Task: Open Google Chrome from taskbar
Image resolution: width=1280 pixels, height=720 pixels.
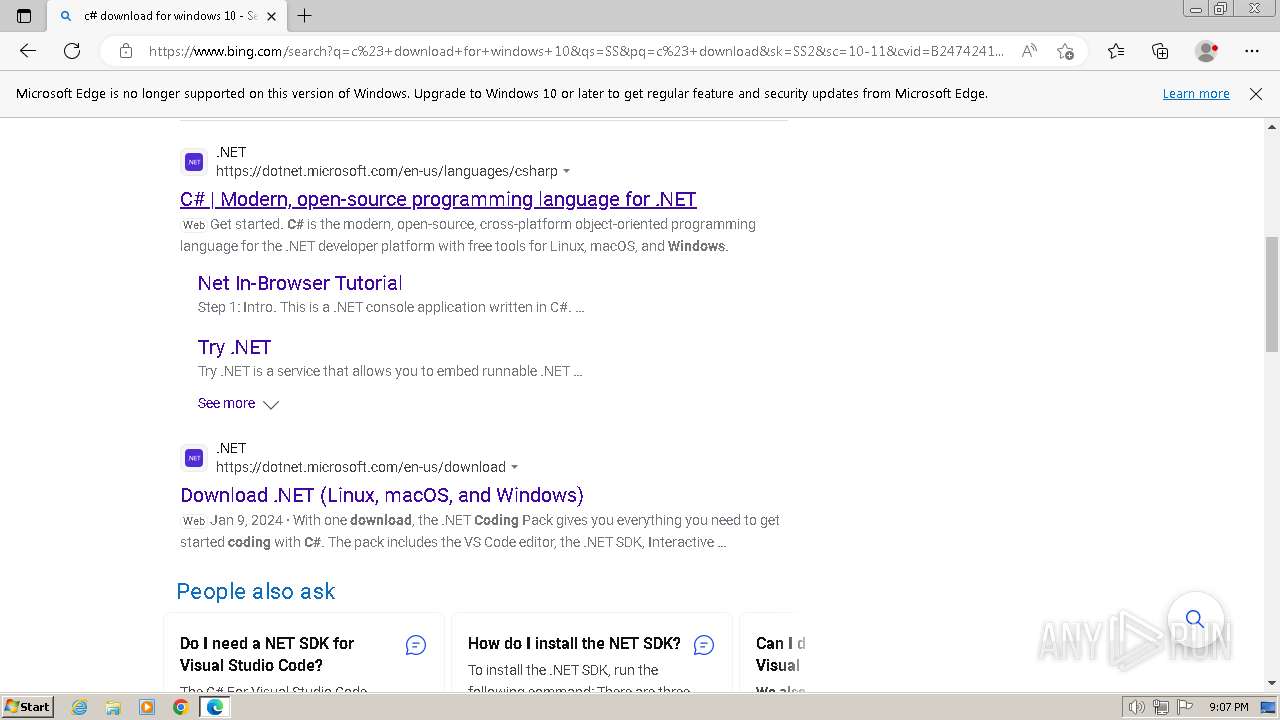Action: pos(181,707)
